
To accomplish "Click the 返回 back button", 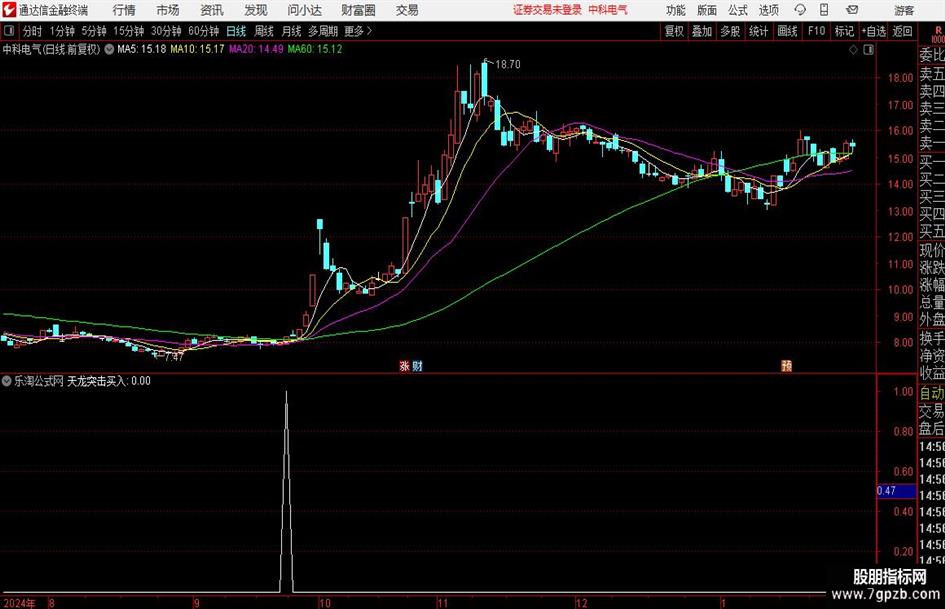I will (902, 31).
